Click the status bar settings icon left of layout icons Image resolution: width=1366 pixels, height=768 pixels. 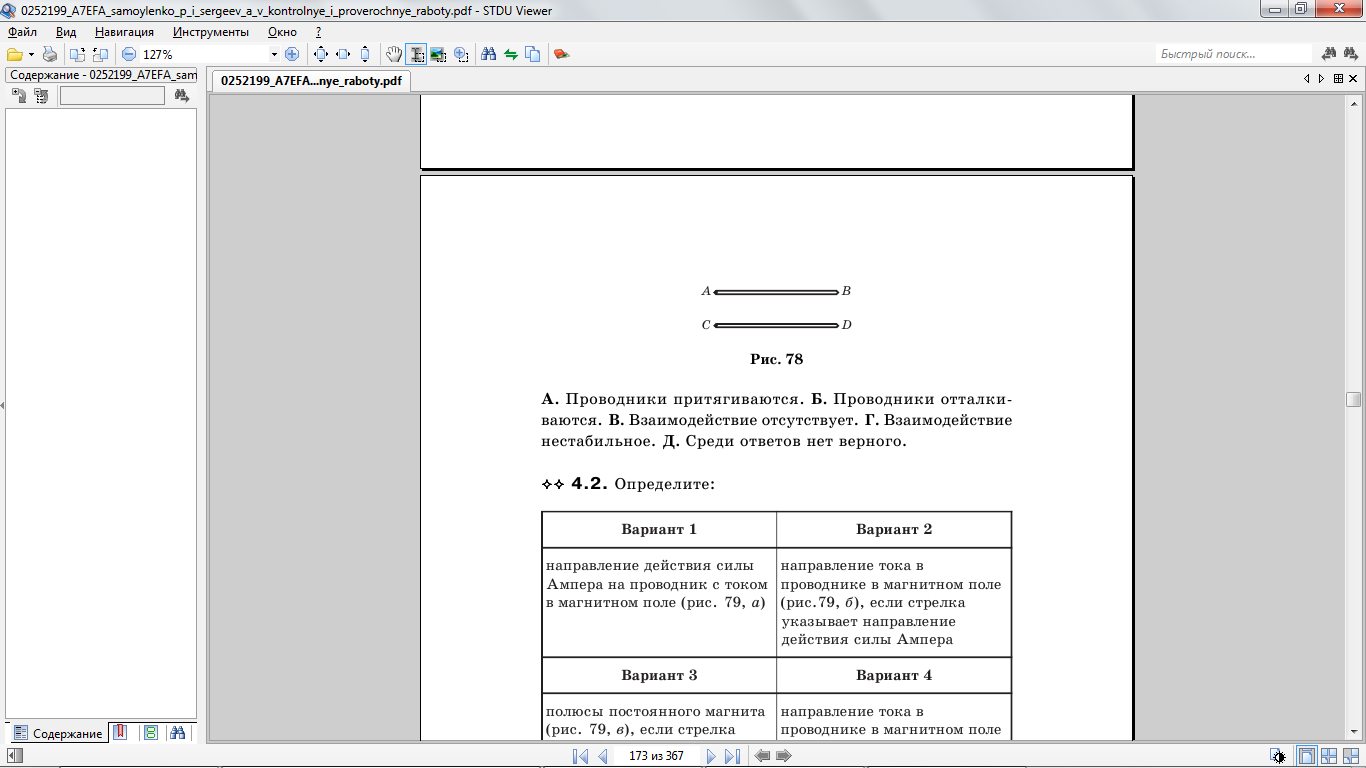pyautogui.click(x=1277, y=756)
